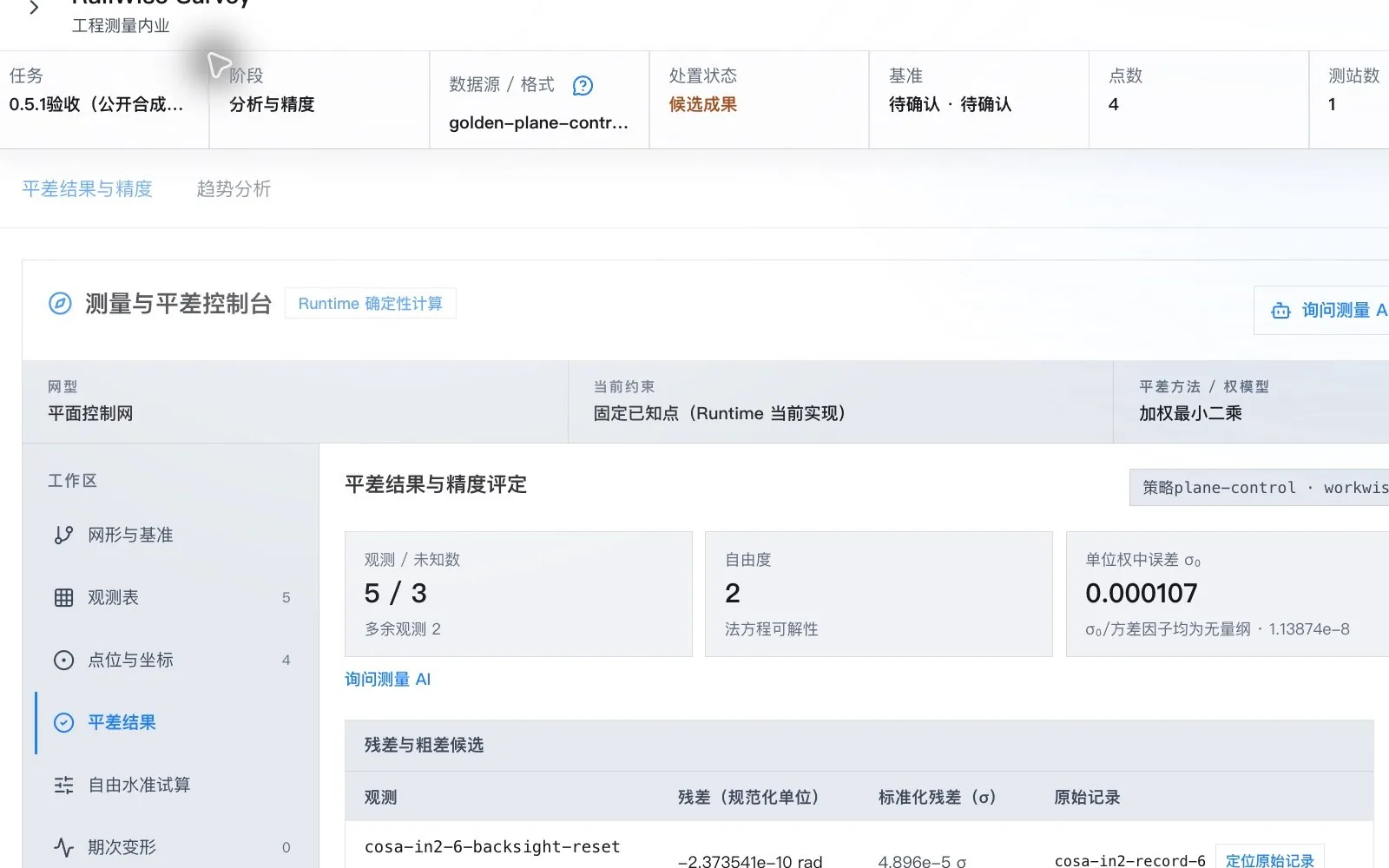
Task: Click the 平差结果 check circle icon
Action: (63, 722)
